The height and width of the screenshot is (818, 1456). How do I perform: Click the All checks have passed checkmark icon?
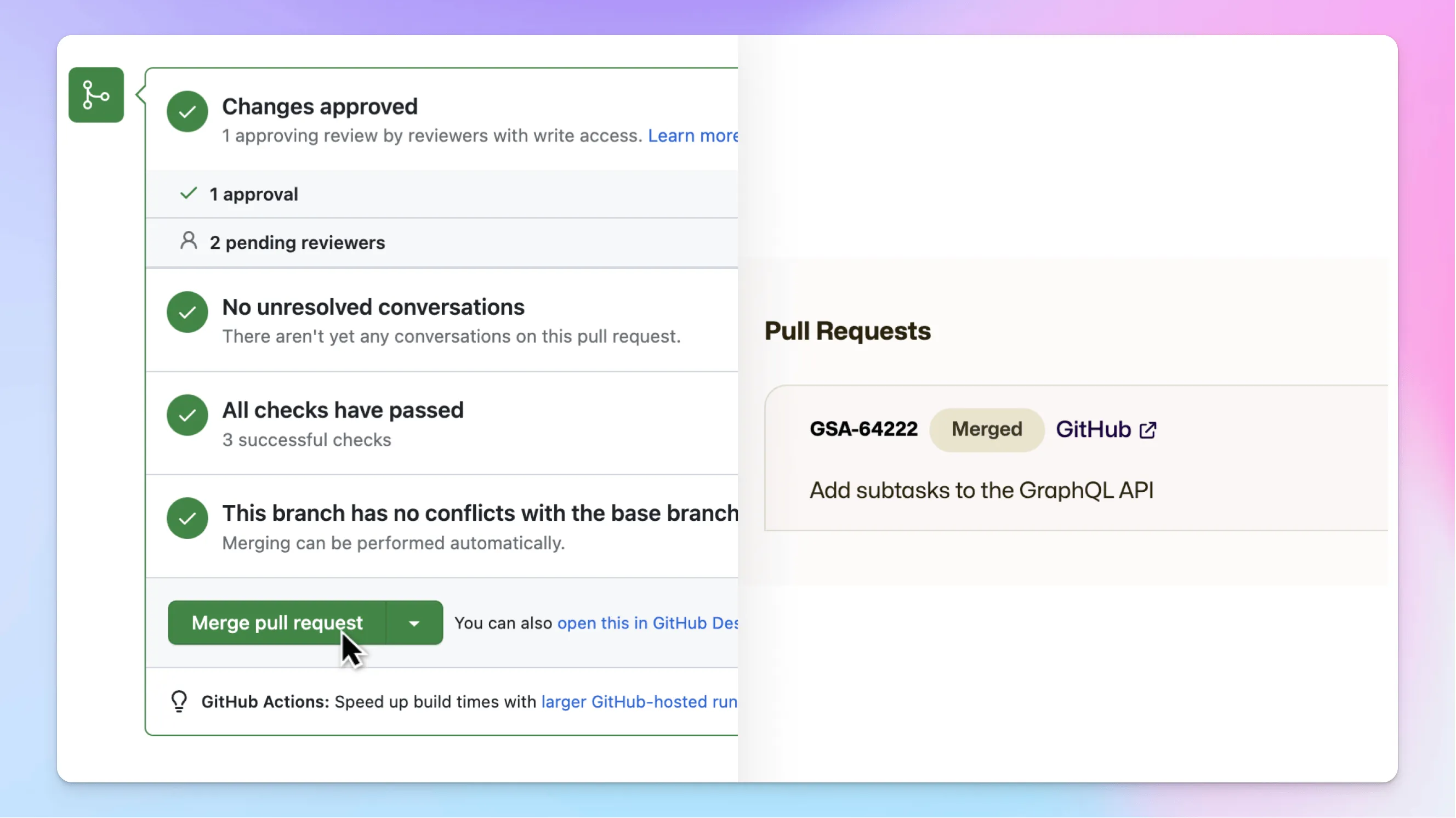[187, 415]
